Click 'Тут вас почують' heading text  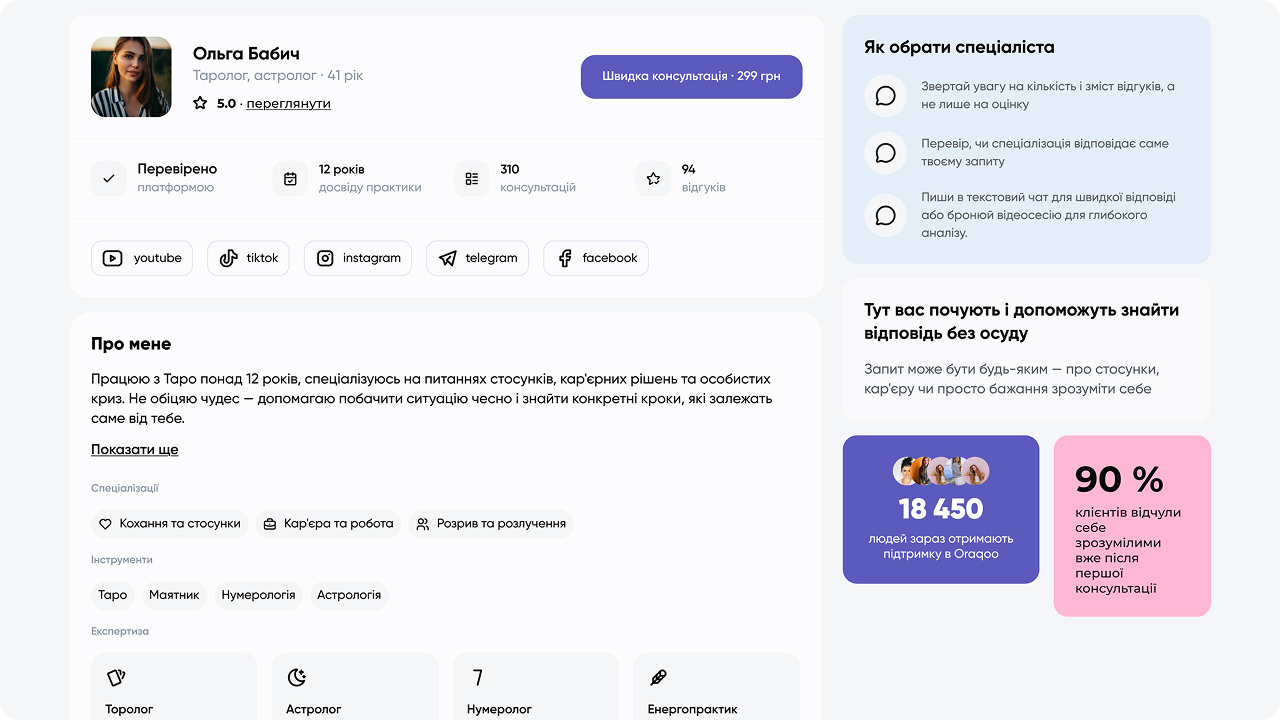coord(1021,321)
